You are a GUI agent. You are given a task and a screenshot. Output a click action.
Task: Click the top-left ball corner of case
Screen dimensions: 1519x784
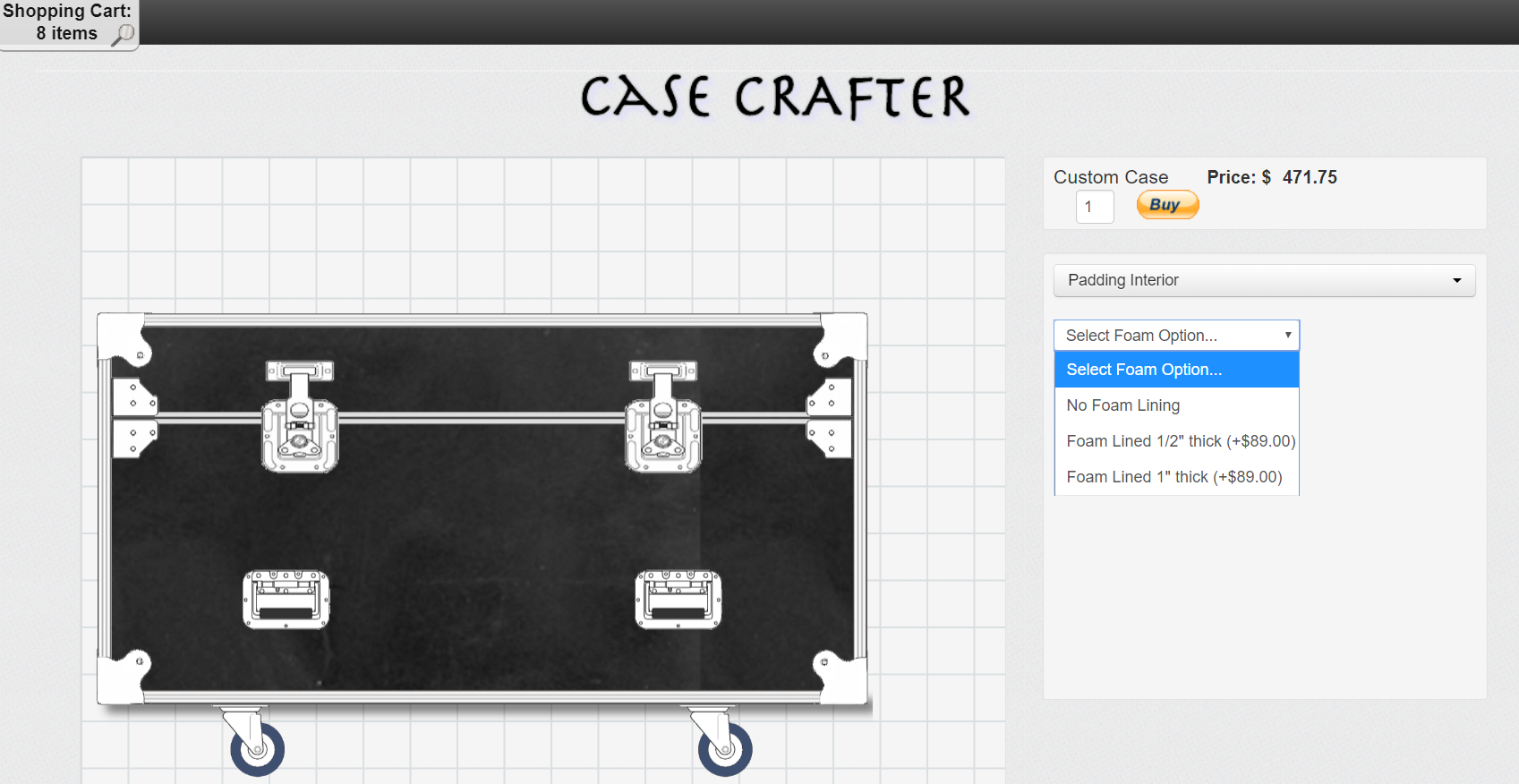[x=124, y=338]
